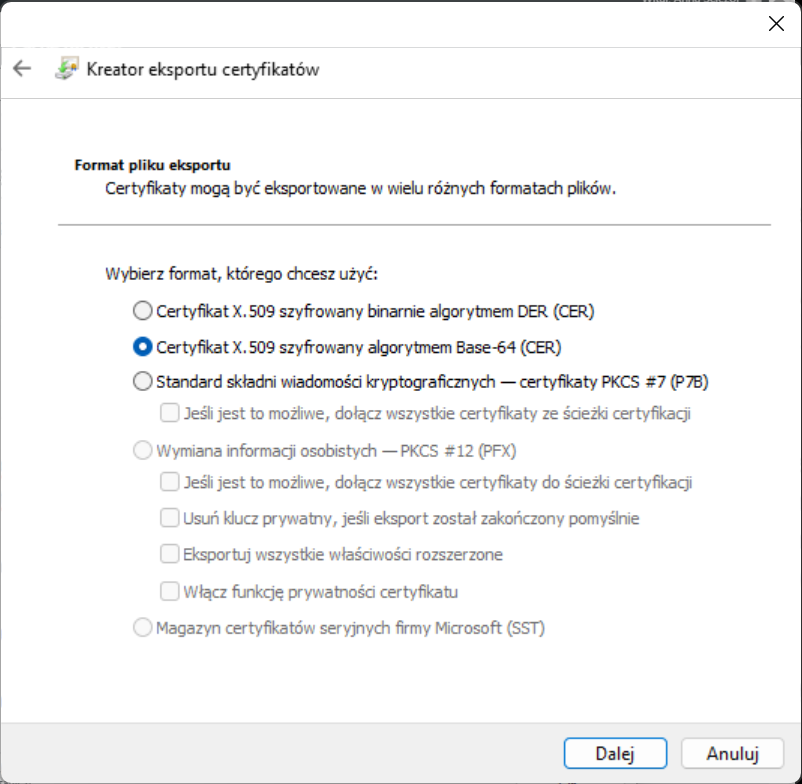Toggle 'Eksportuj wszystkie właściwości rozszerzone' checkbox
This screenshot has height=784, width=802.
click(x=170, y=554)
